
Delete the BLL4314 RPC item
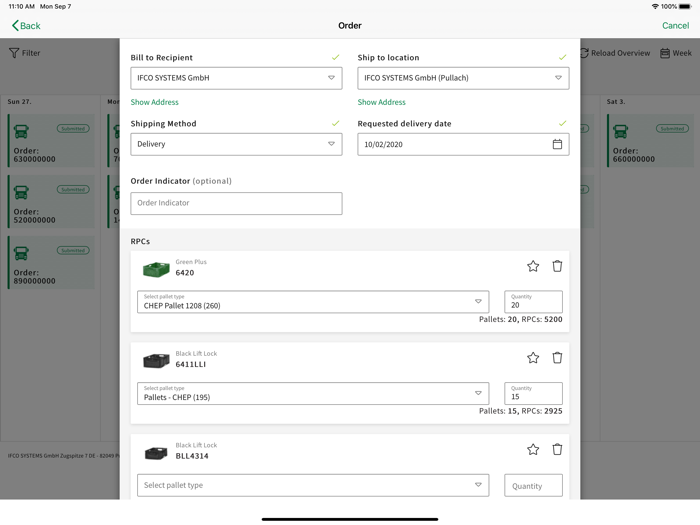click(x=557, y=450)
